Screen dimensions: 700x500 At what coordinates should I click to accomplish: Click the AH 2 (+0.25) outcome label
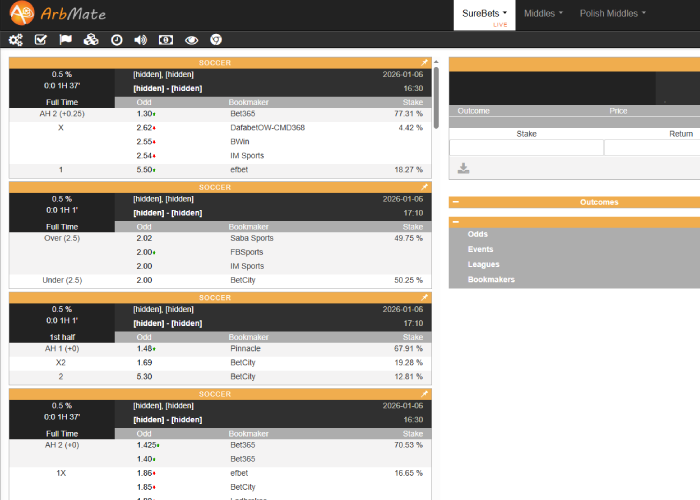point(62,114)
